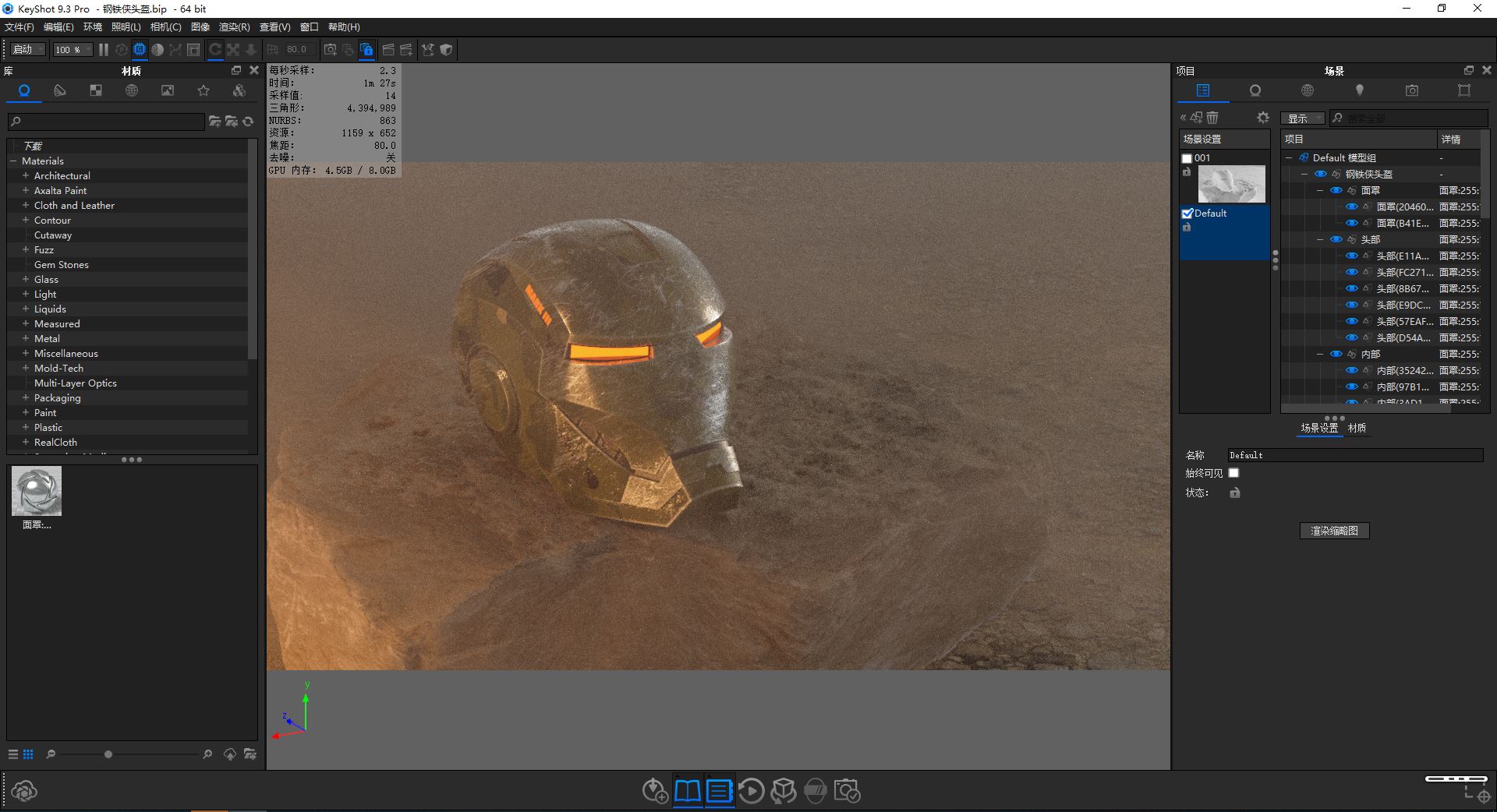Uncheck the Default scene set checkbox
Screen dimensions: 1497x812
(x=1187, y=213)
